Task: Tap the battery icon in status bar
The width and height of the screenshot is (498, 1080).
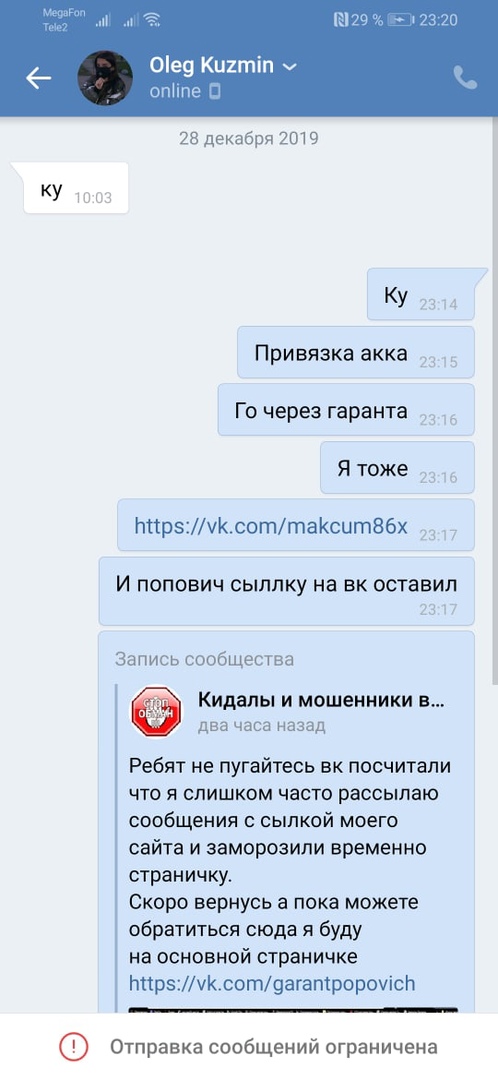Action: (401, 20)
